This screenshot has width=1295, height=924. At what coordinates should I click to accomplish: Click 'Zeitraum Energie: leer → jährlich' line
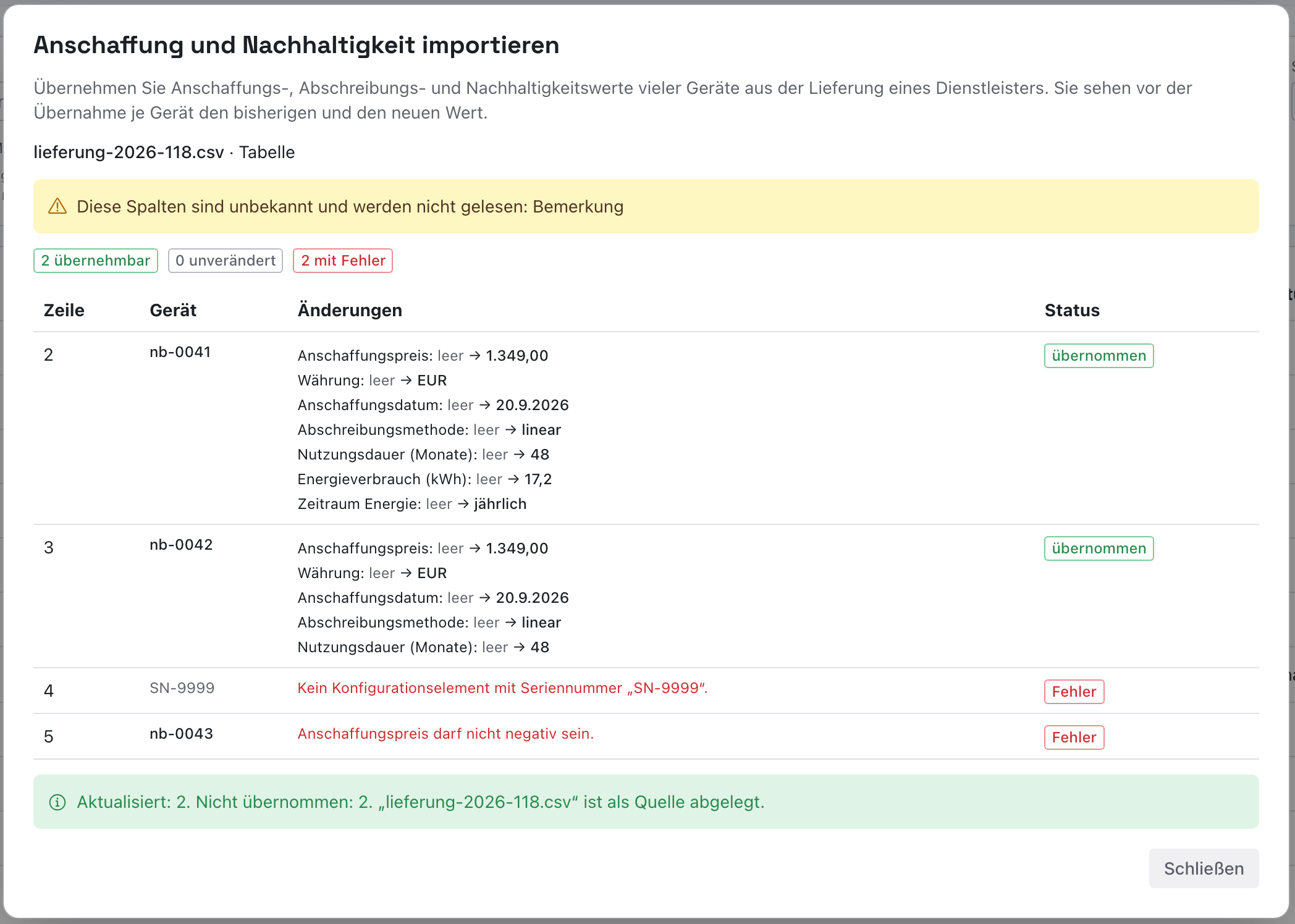click(x=412, y=504)
